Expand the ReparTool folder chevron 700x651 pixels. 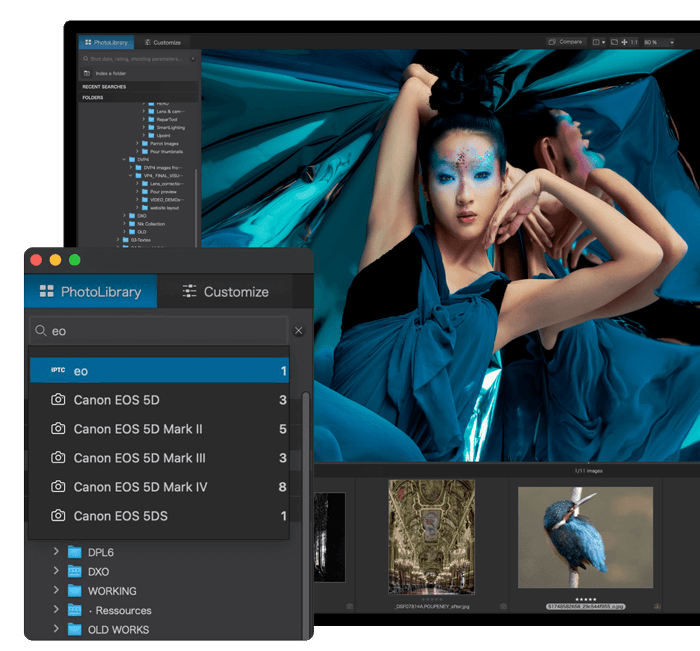click(x=143, y=119)
